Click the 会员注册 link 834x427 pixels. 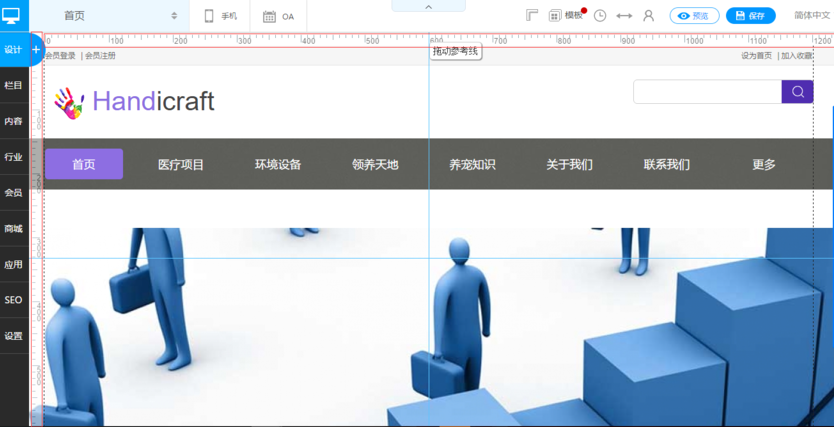(x=100, y=56)
